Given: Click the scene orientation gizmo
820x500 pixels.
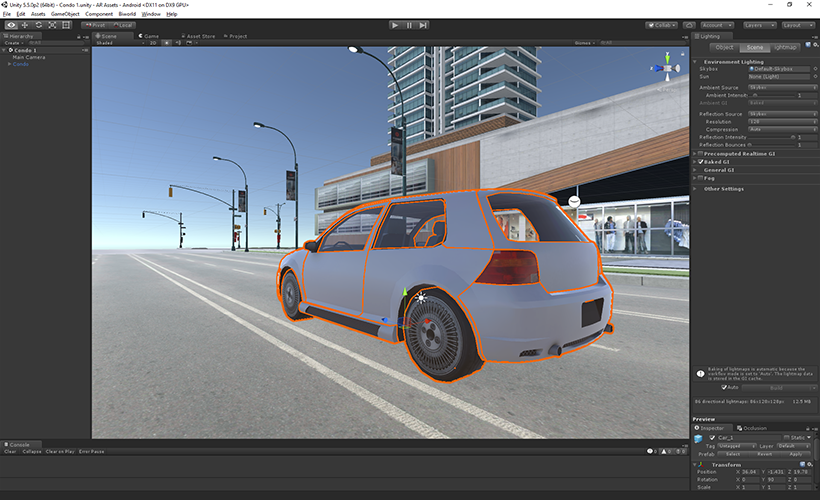Looking at the screenshot, I should tap(667, 67).
